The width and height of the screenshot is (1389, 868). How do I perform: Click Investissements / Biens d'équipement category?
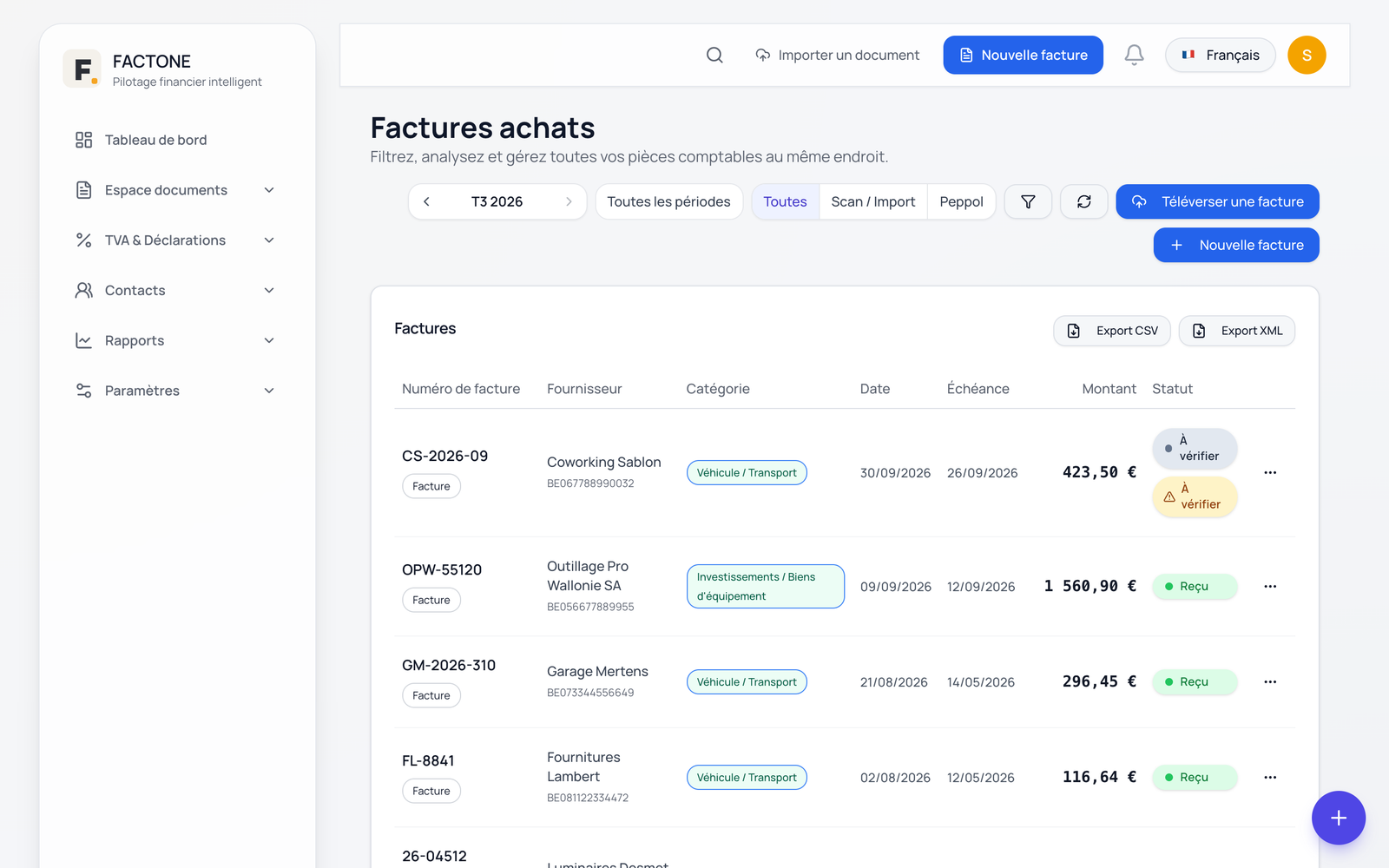tap(765, 586)
